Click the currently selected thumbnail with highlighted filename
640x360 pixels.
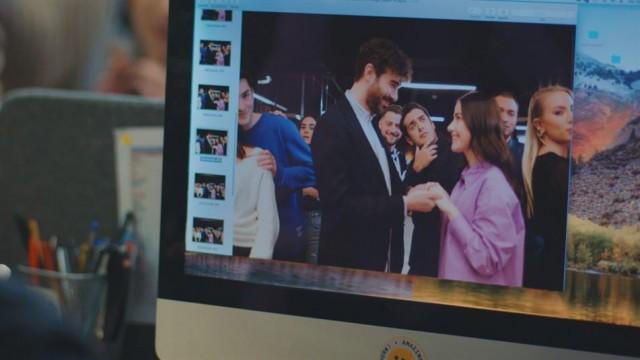[x=211, y=142]
